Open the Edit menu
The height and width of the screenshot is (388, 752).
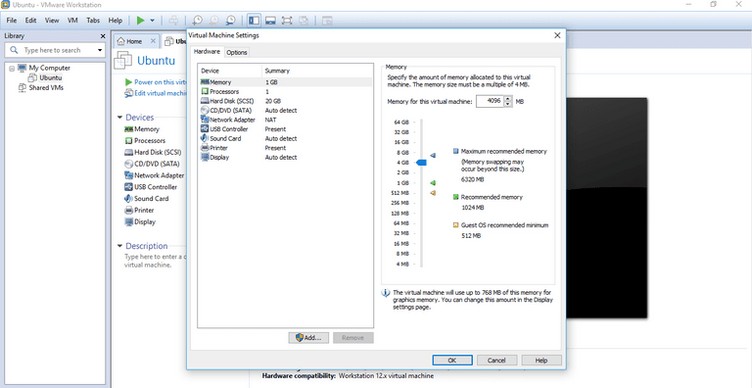click(x=31, y=20)
